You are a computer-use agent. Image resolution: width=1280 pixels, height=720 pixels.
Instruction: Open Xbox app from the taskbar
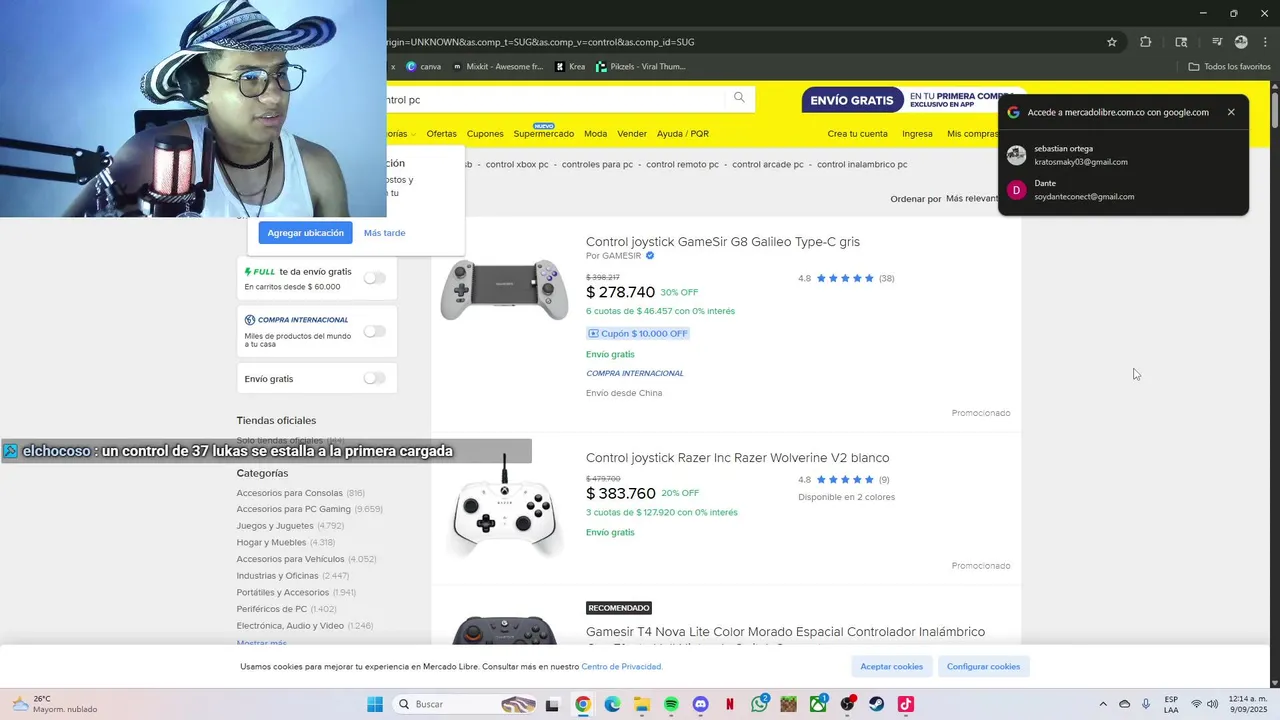click(819, 704)
